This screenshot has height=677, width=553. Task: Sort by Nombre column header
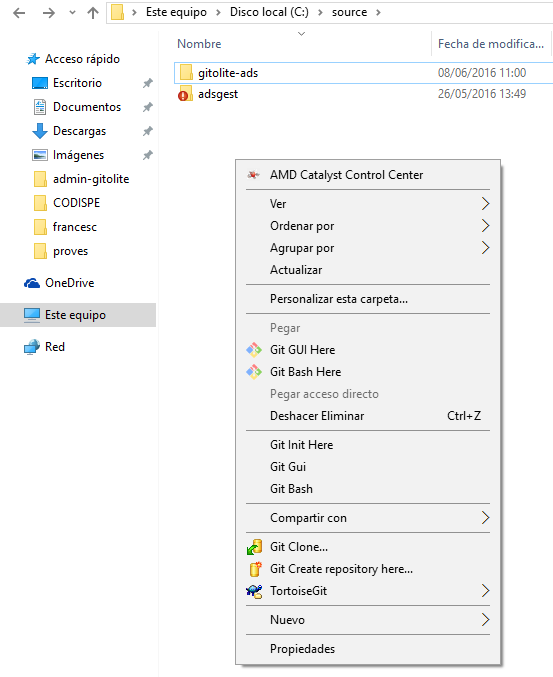[199, 44]
